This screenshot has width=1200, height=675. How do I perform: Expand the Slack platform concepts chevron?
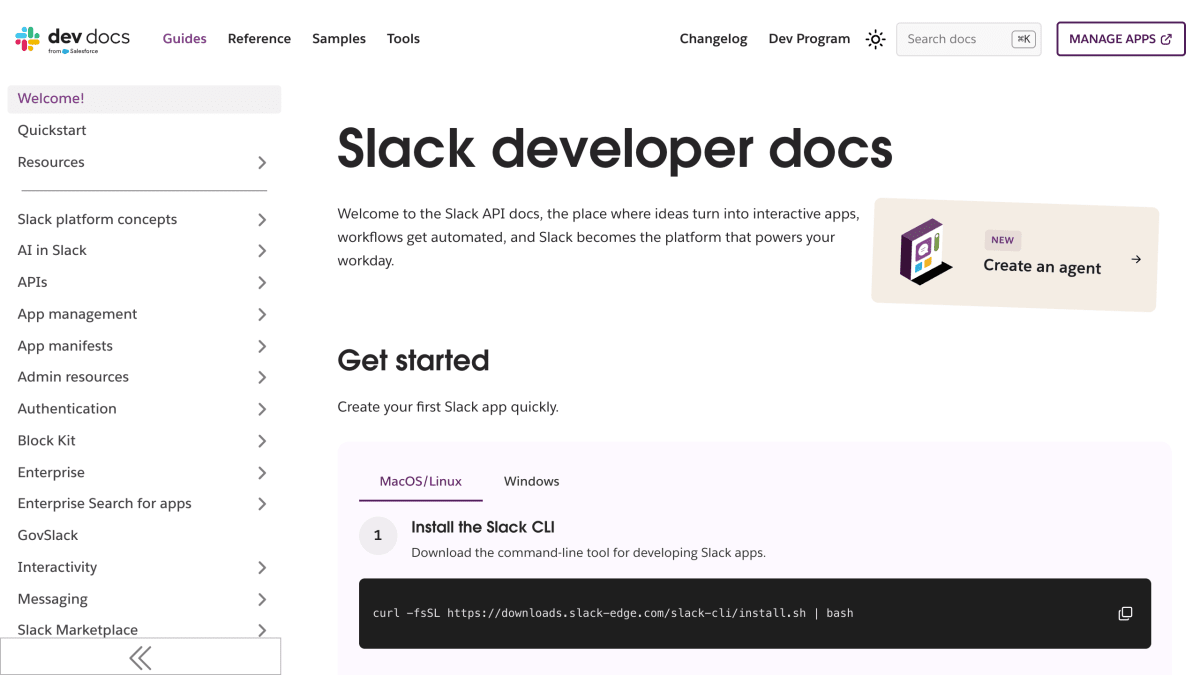pos(262,220)
